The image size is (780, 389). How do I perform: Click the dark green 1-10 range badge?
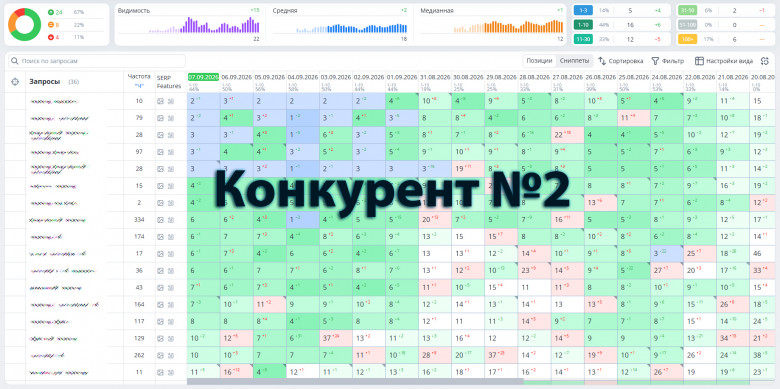coord(584,25)
